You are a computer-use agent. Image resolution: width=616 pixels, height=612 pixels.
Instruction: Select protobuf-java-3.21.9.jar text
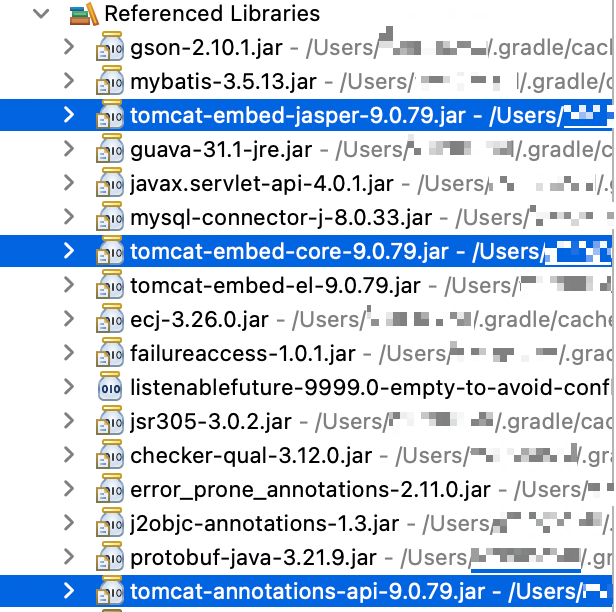[253, 558]
